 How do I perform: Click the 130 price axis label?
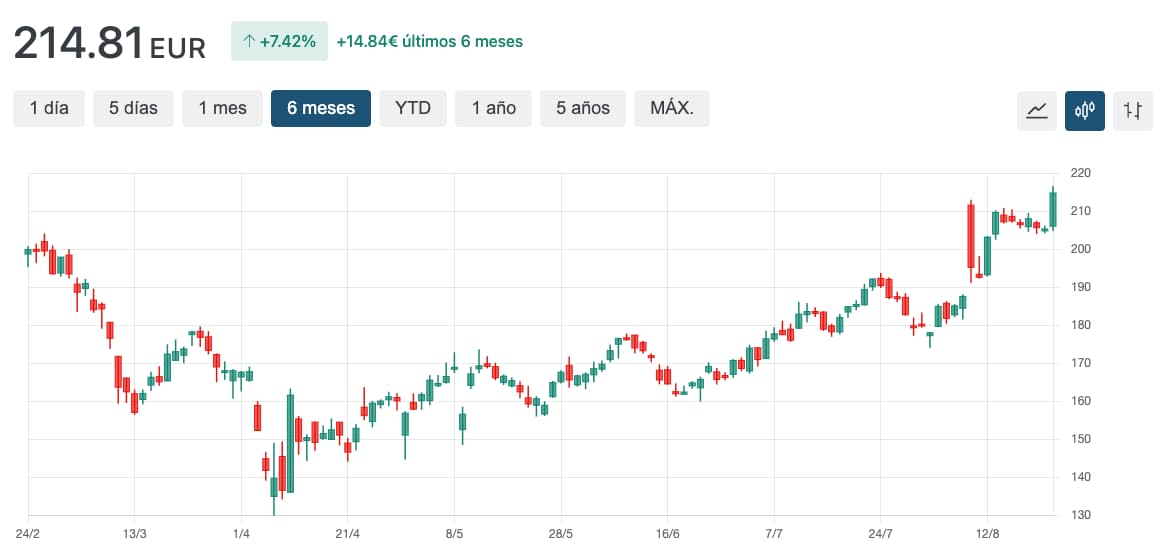coord(1080,515)
